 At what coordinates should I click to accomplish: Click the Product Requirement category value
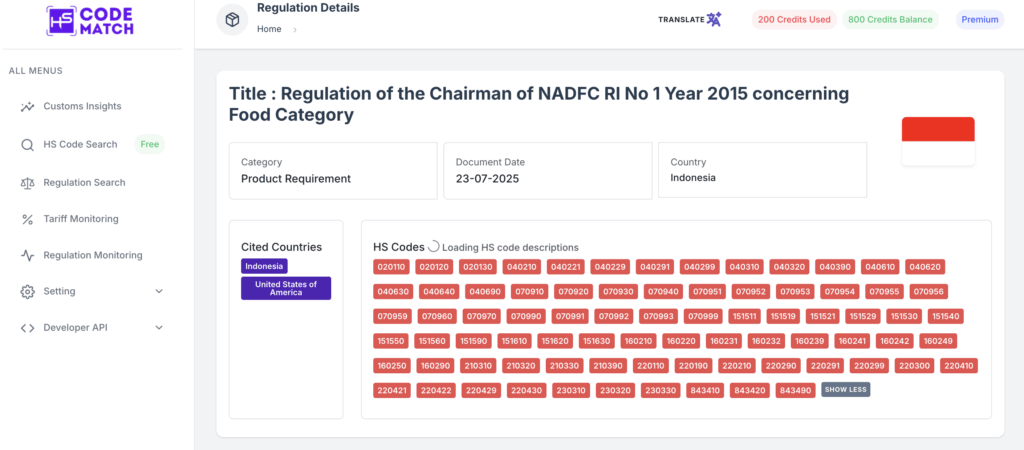(296, 178)
